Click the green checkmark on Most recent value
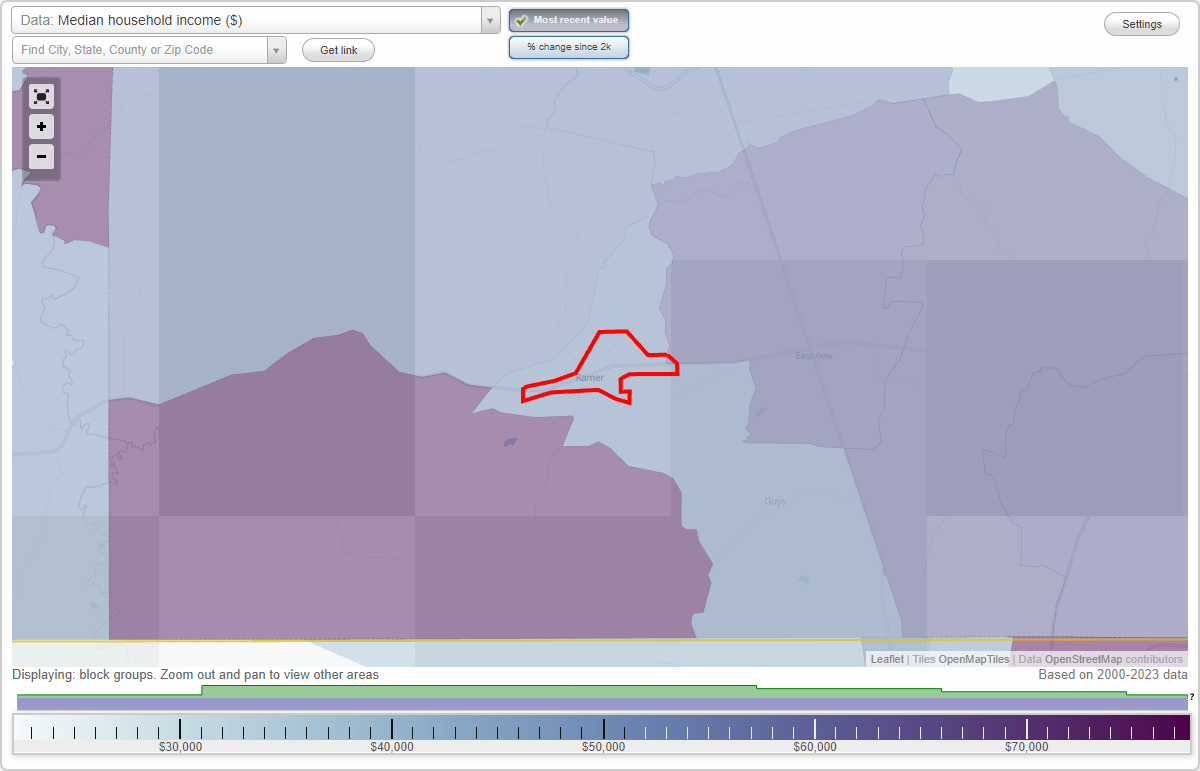 (x=521, y=20)
